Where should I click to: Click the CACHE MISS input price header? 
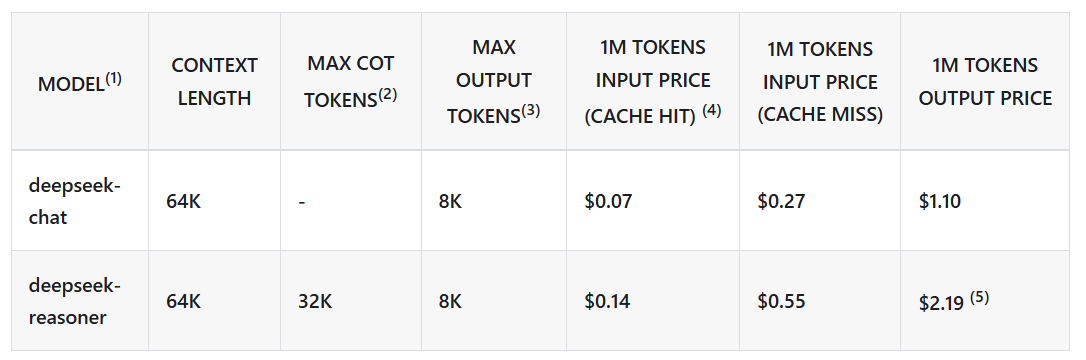click(820, 81)
